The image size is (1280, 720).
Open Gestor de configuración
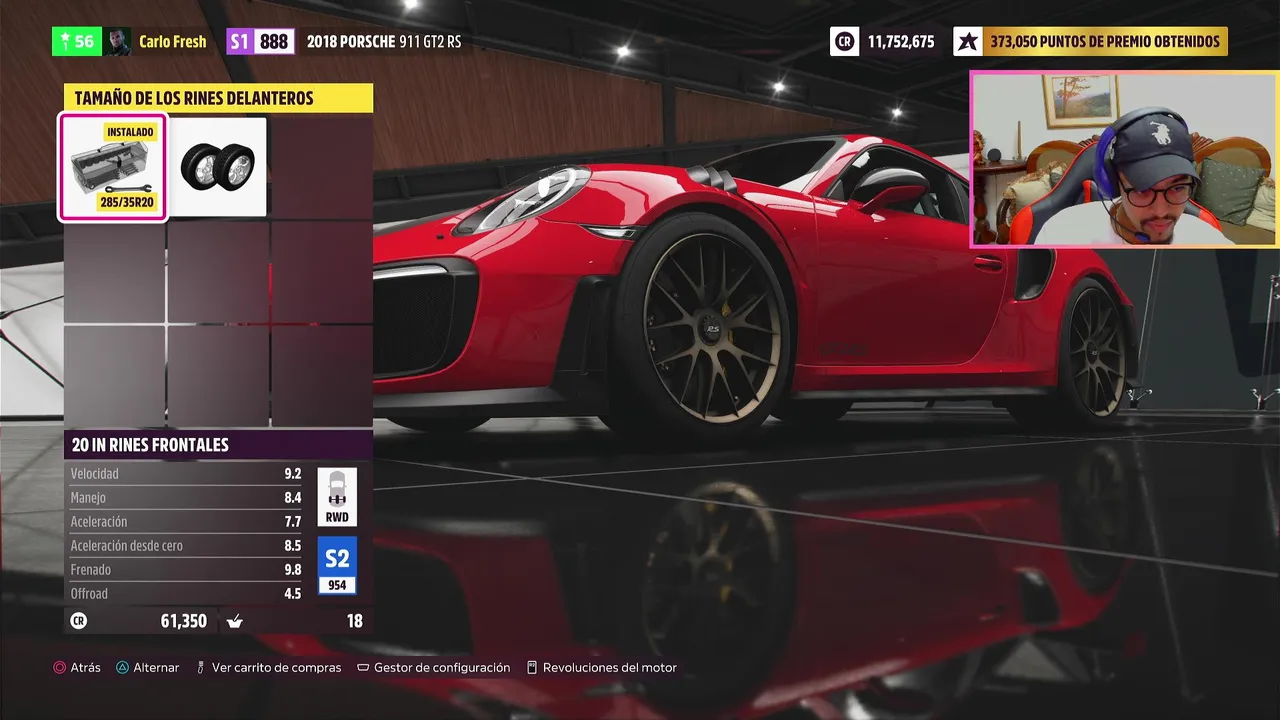pos(434,667)
